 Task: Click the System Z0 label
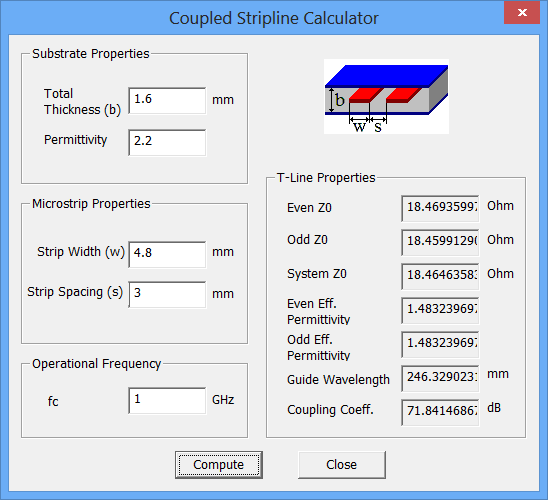pyautogui.click(x=317, y=274)
